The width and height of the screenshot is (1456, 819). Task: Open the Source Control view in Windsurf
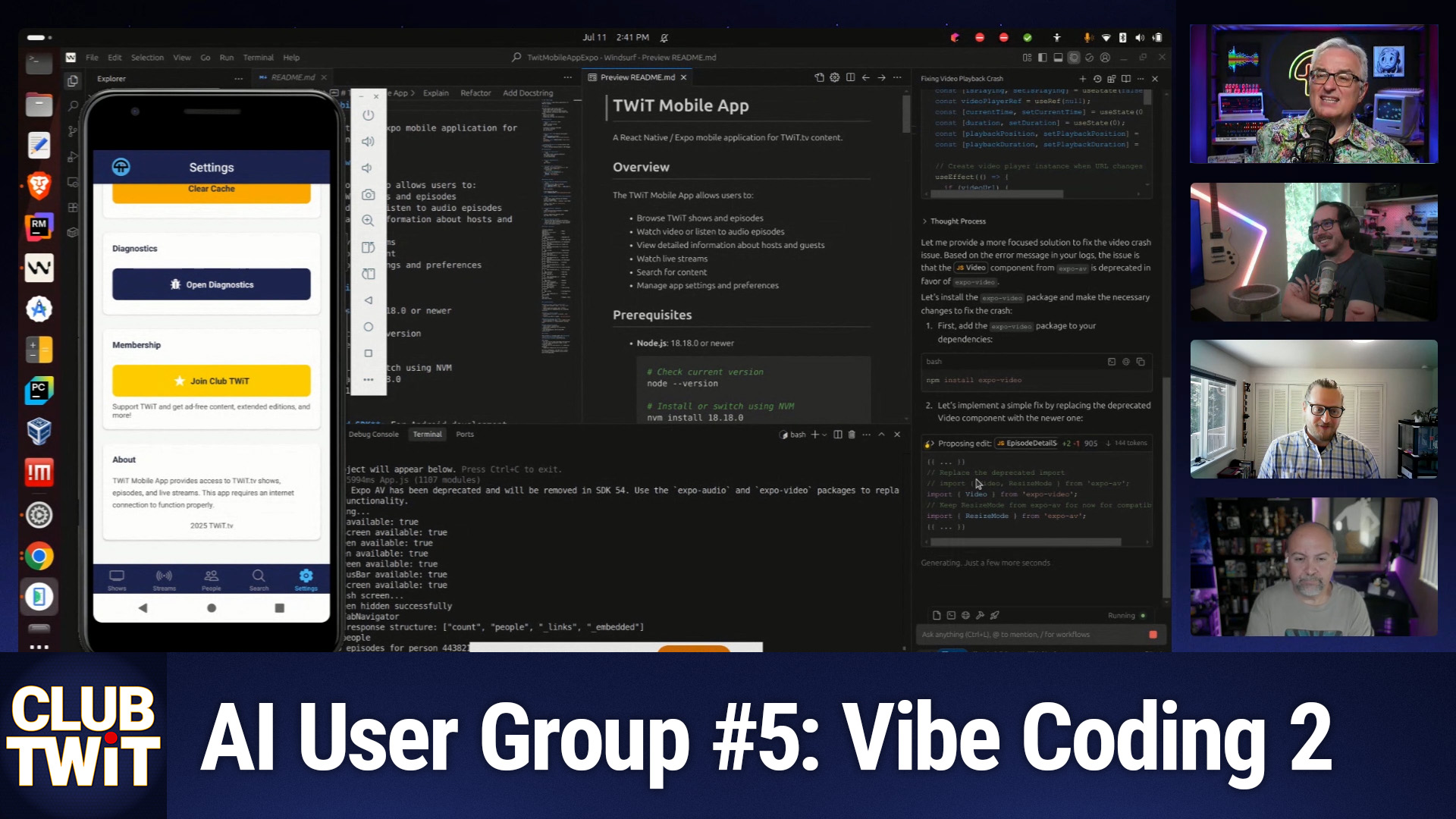[73, 130]
